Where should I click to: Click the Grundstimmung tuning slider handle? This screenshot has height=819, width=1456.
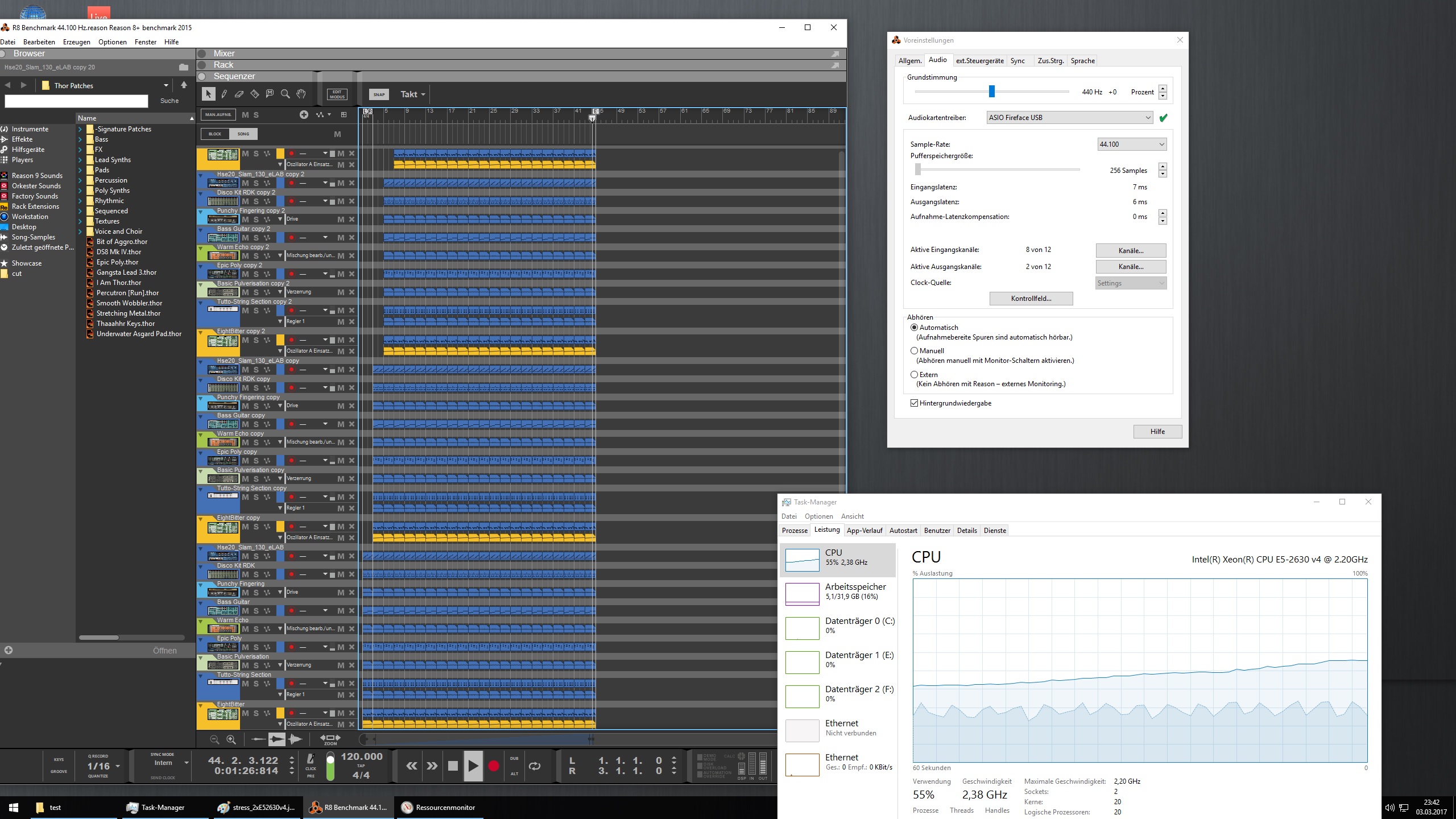click(x=992, y=92)
